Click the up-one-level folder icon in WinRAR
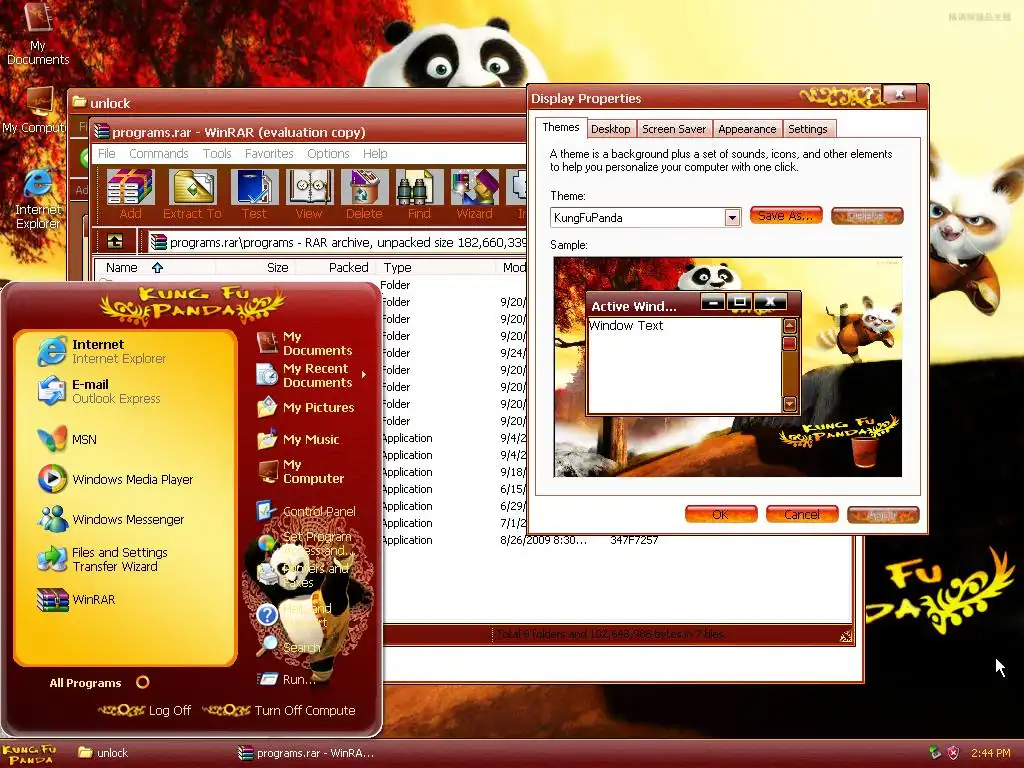Screen dimensions: 1024x768 pyautogui.click(x=115, y=242)
